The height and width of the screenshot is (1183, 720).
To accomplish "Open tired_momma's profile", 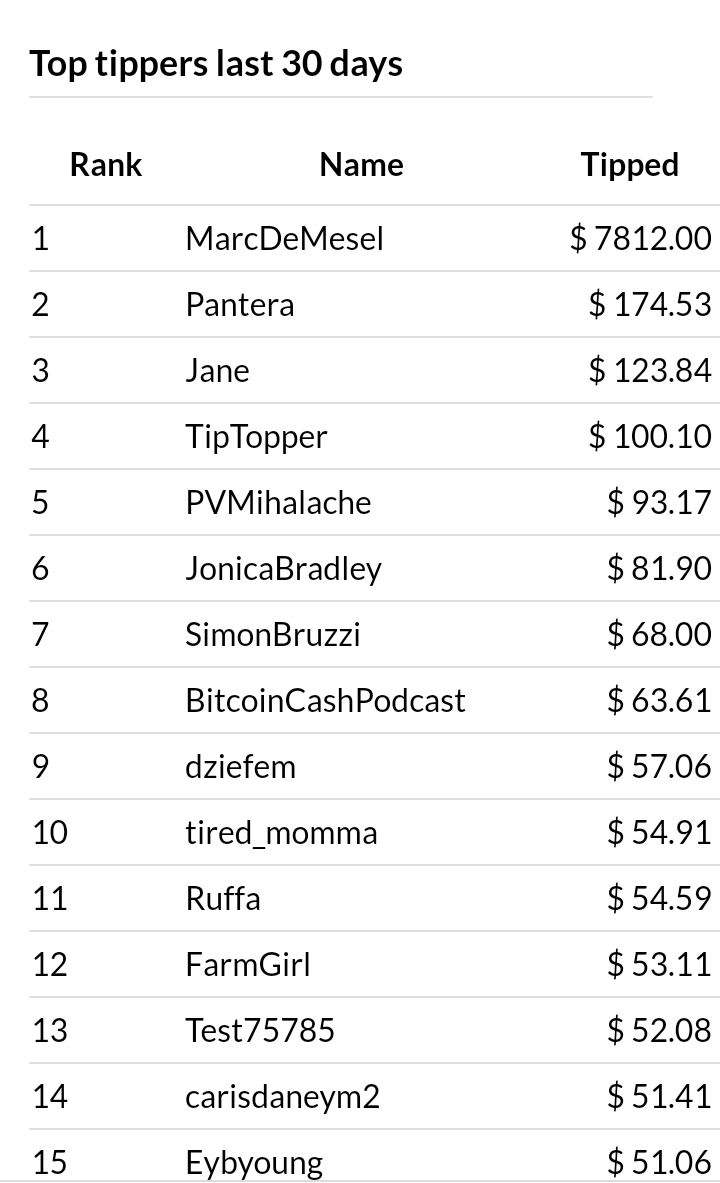I will point(282,833).
